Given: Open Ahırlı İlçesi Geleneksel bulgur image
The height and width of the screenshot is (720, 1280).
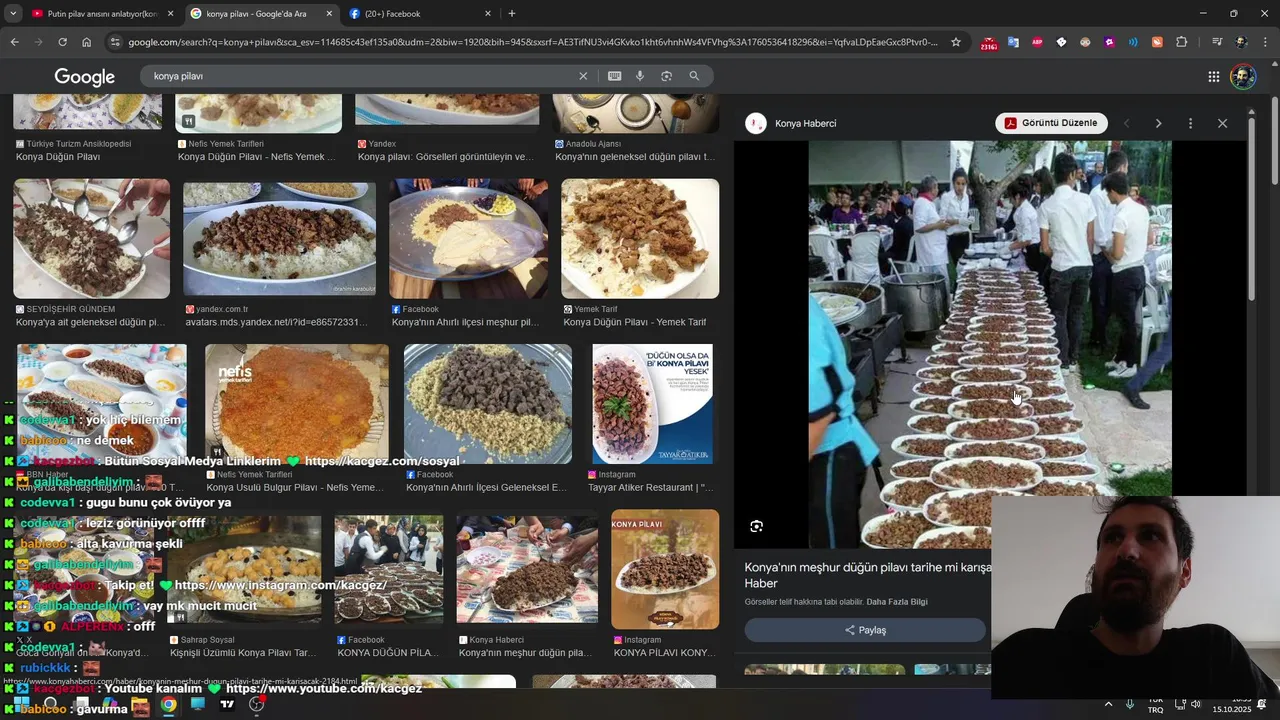Looking at the screenshot, I should (x=488, y=404).
